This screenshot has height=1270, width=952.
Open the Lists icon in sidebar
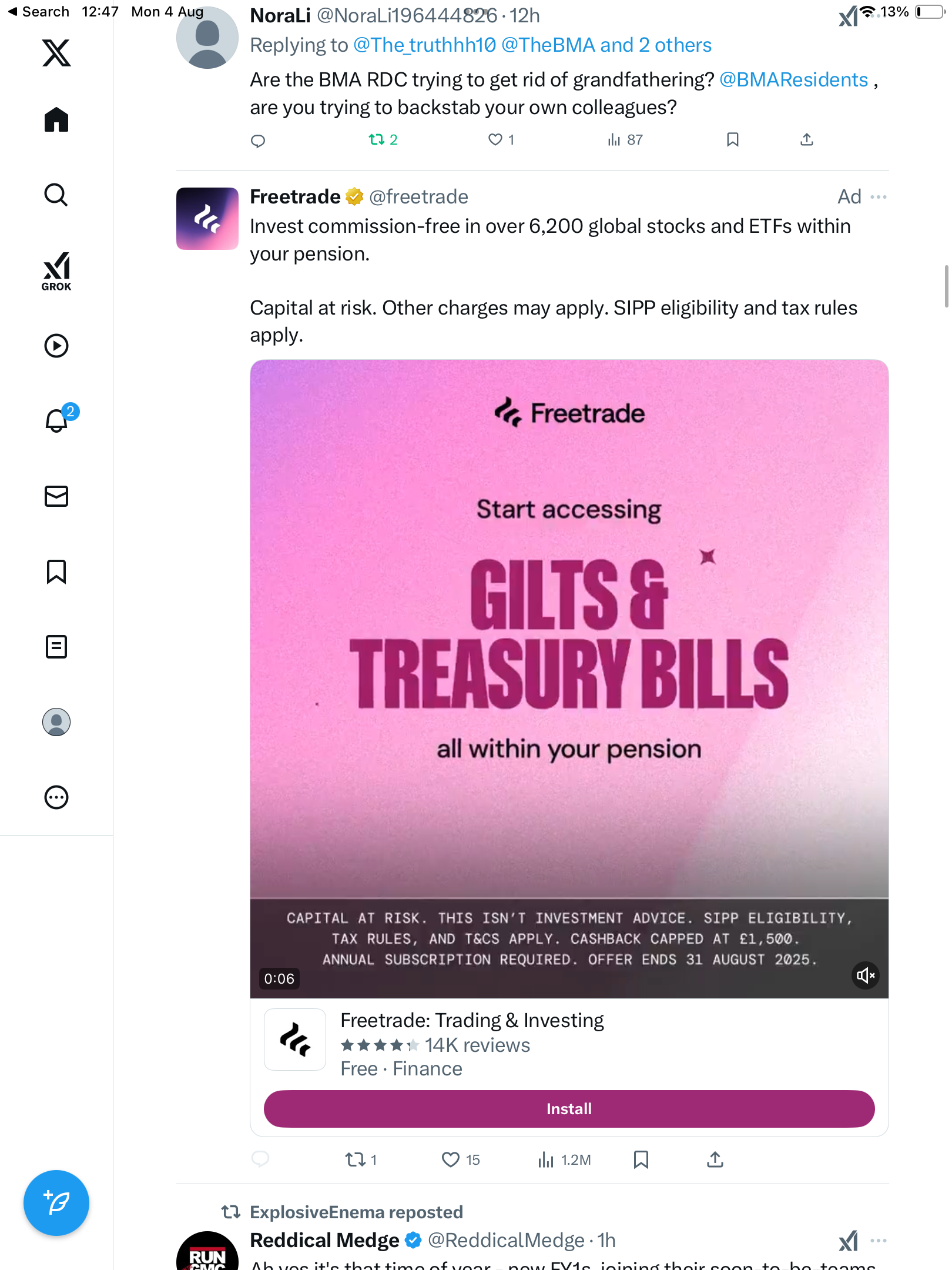click(x=56, y=647)
